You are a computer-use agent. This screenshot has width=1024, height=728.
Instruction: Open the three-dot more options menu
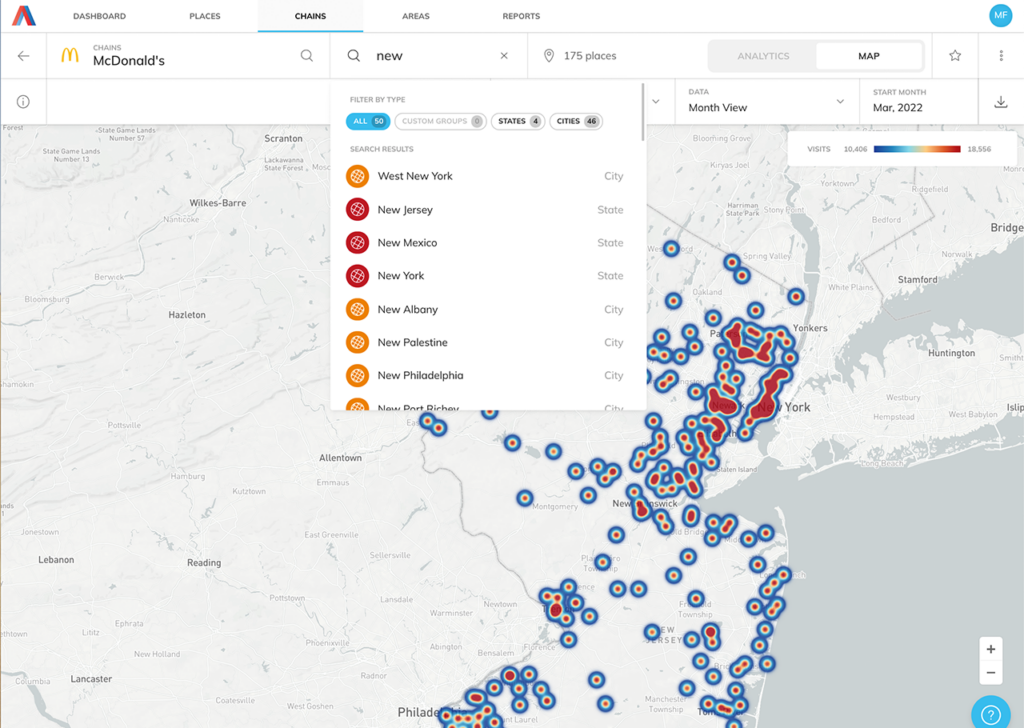click(x=1001, y=56)
